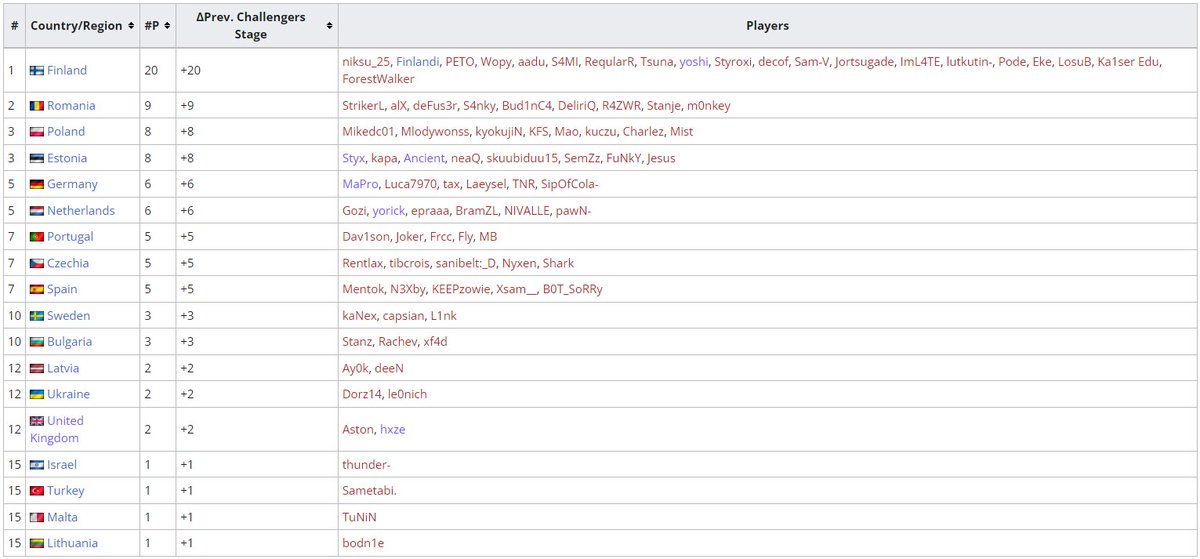Screen dimensions: 1200x559
Task: Click the Ukraine flag icon
Action: point(37,395)
